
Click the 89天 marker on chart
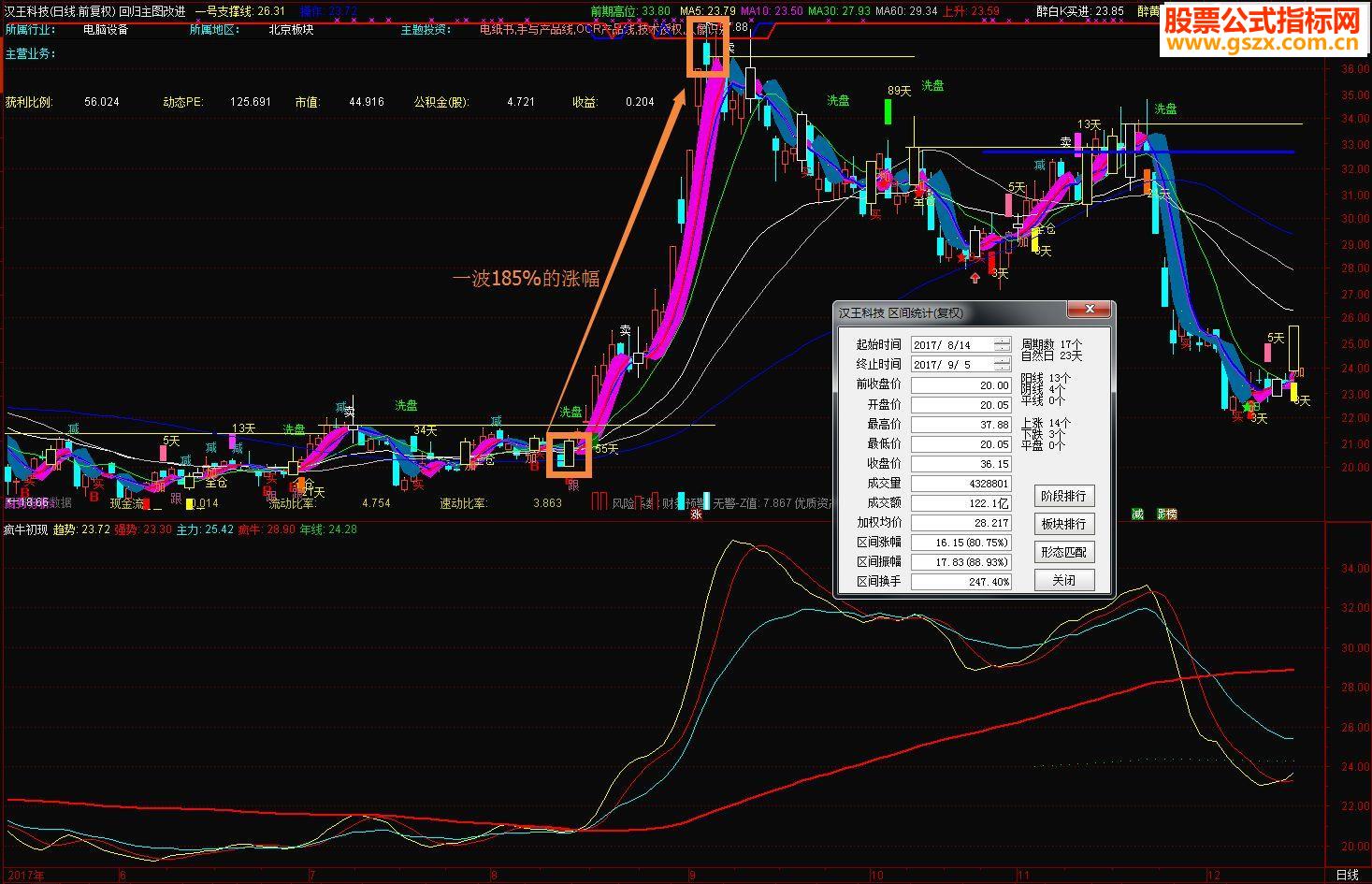(x=899, y=91)
